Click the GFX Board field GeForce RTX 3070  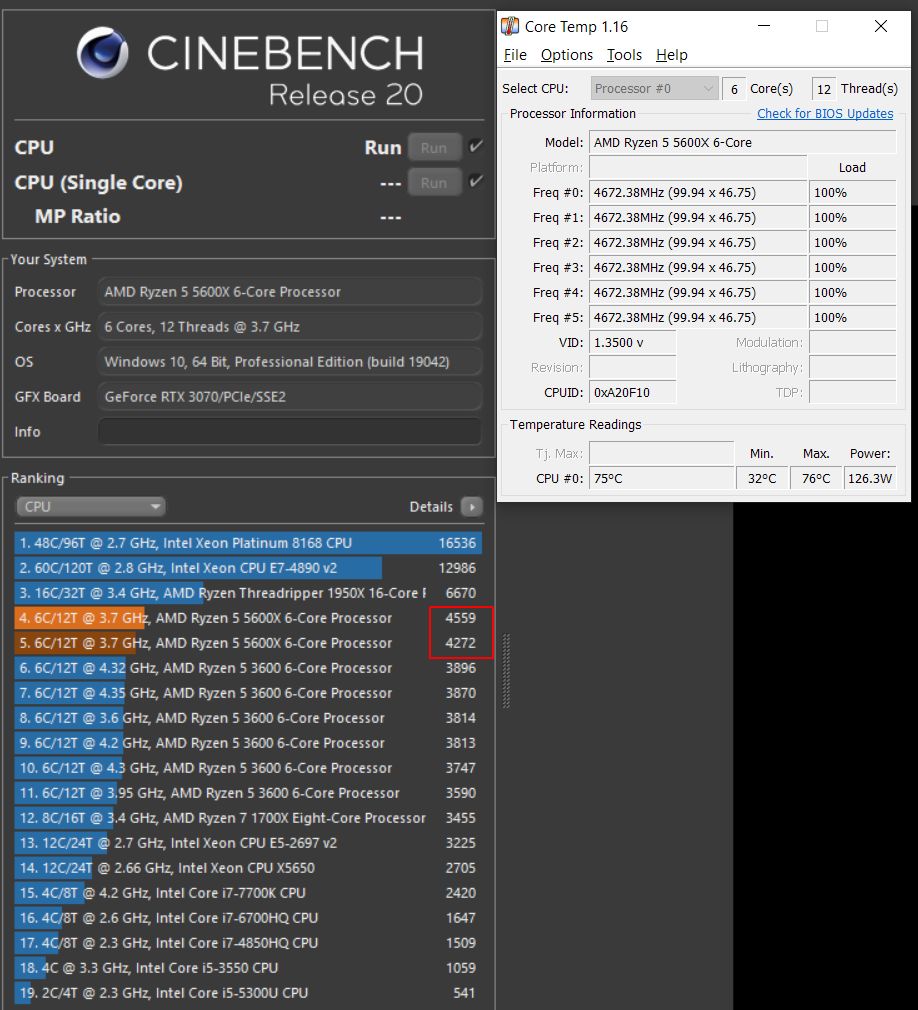tap(290, 397)
